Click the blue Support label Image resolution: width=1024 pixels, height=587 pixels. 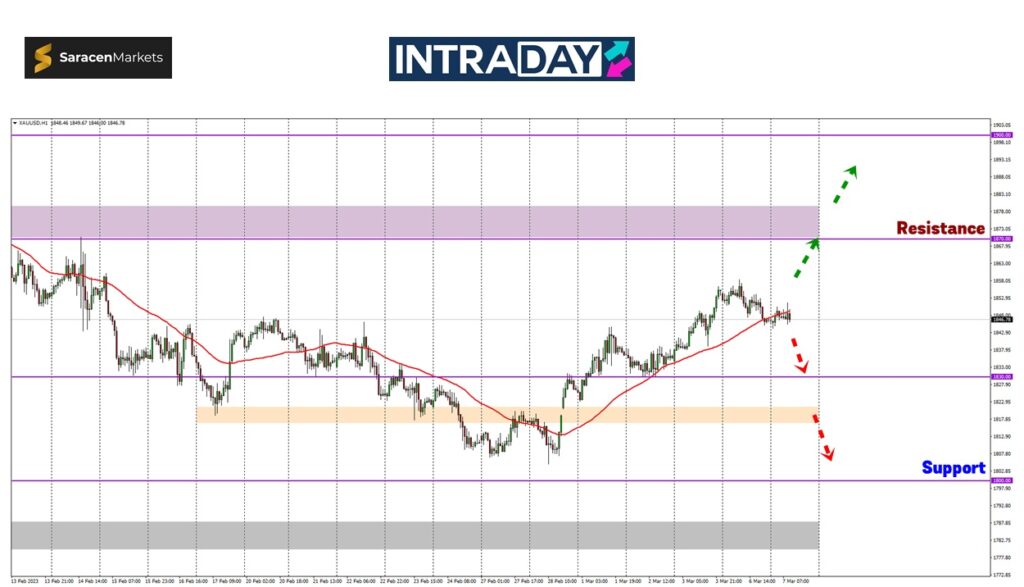952,467
